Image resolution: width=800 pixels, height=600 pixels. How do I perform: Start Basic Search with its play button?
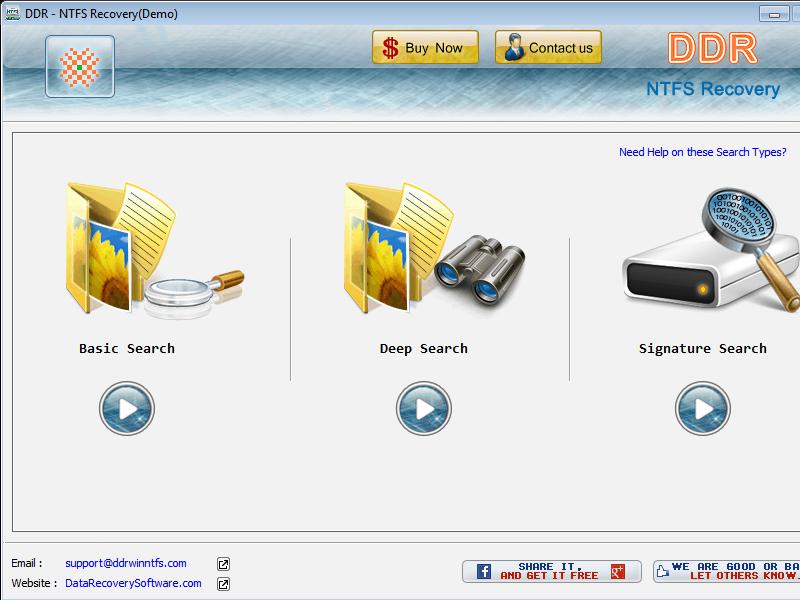127,408
